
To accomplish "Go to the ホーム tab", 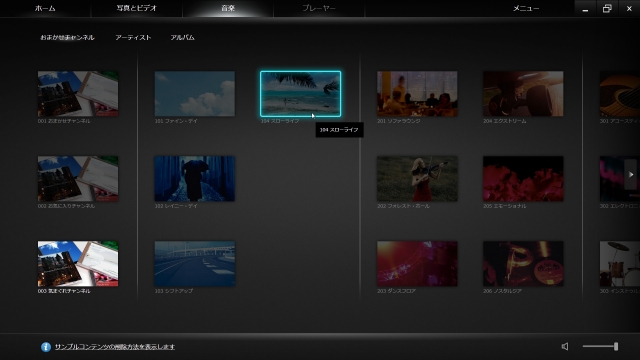I will (45, 8).
